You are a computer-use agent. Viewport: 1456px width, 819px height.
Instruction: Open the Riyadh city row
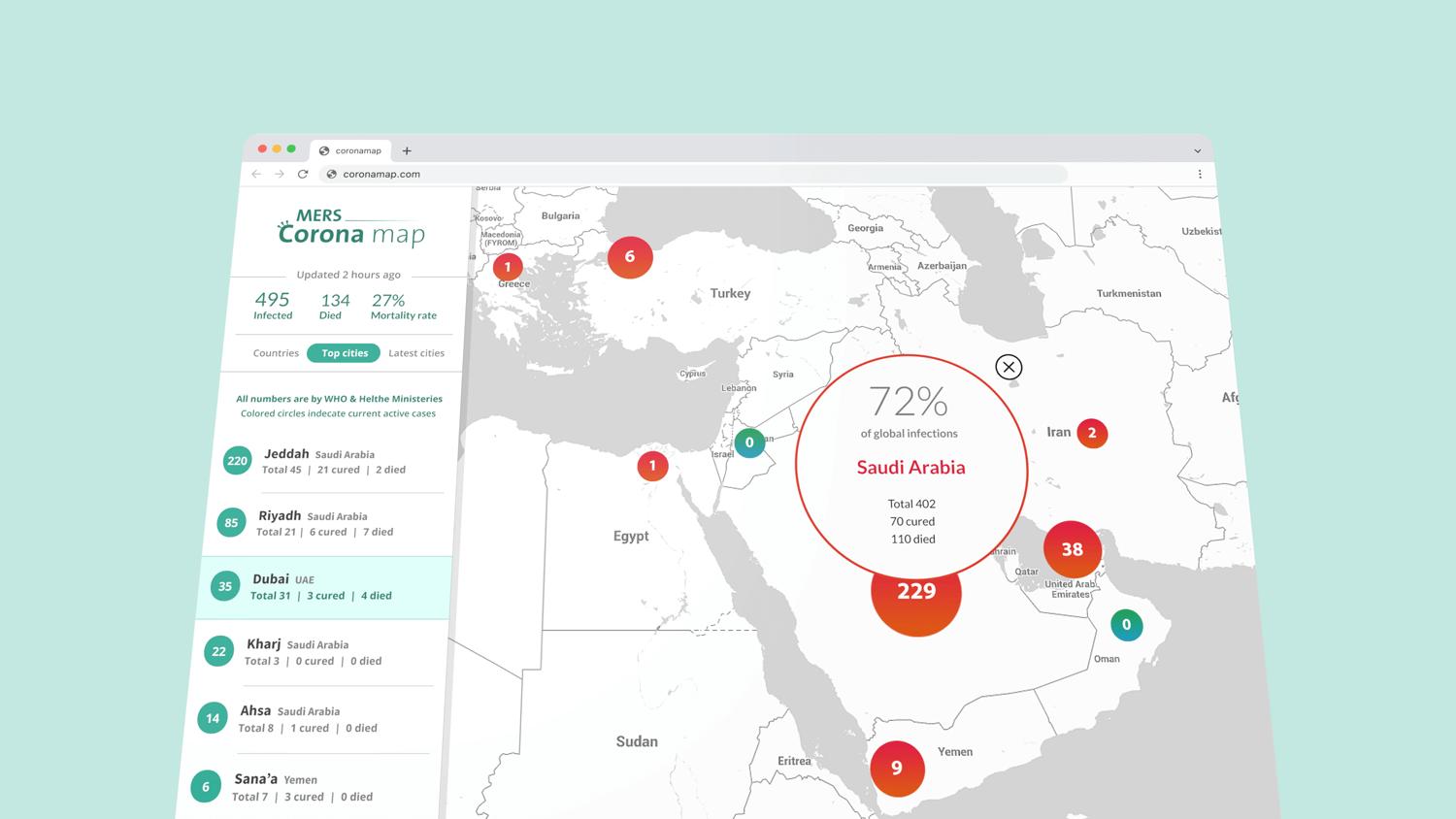(x=329, y=523)
